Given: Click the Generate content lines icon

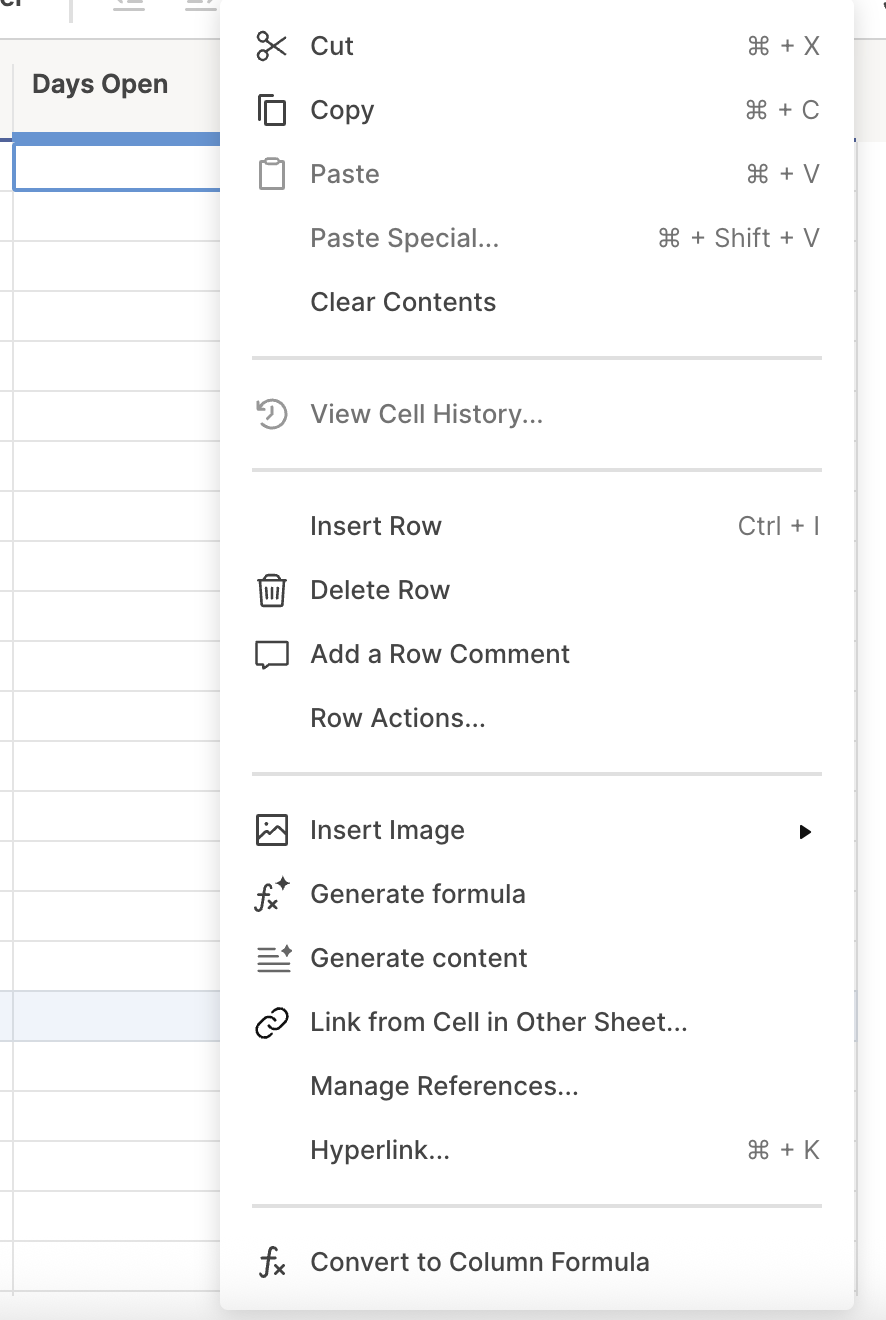Looking at the screenshot, I should click(273, 958).
